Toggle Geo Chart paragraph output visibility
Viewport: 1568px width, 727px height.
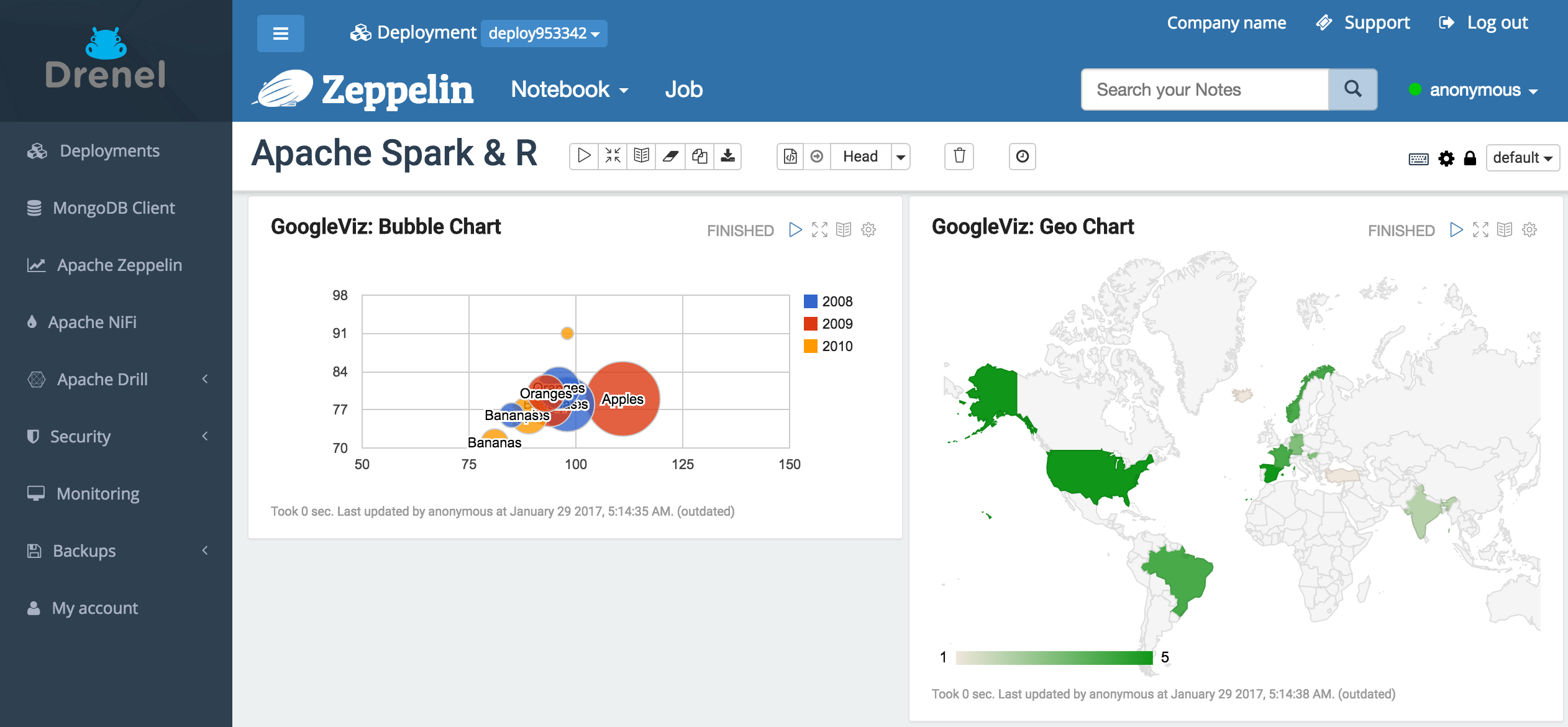[x=1505, y=230]
